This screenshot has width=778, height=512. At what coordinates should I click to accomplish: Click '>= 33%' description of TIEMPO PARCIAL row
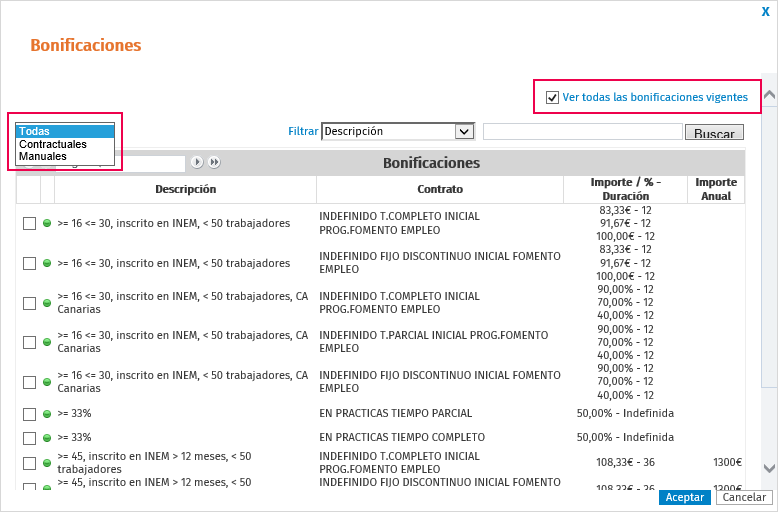pos(74,413)
